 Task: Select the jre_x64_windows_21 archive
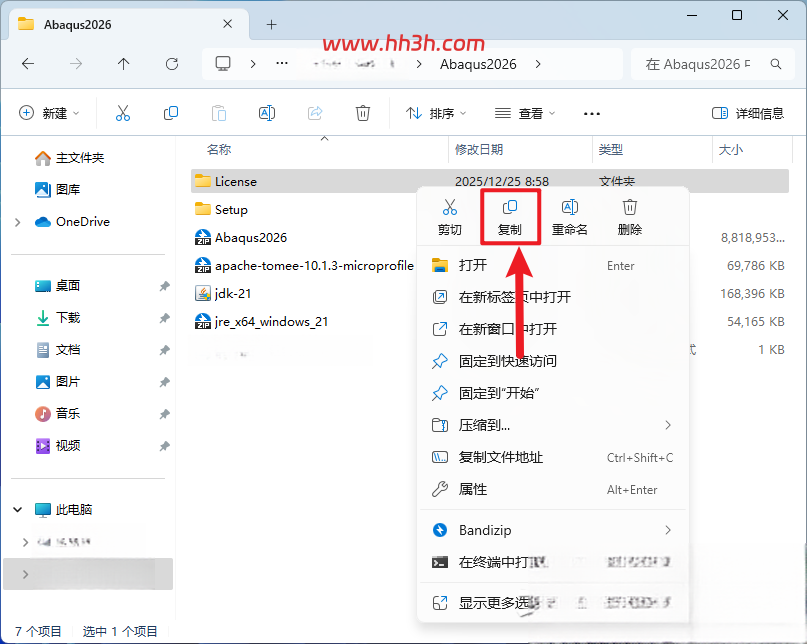(261, 322)
